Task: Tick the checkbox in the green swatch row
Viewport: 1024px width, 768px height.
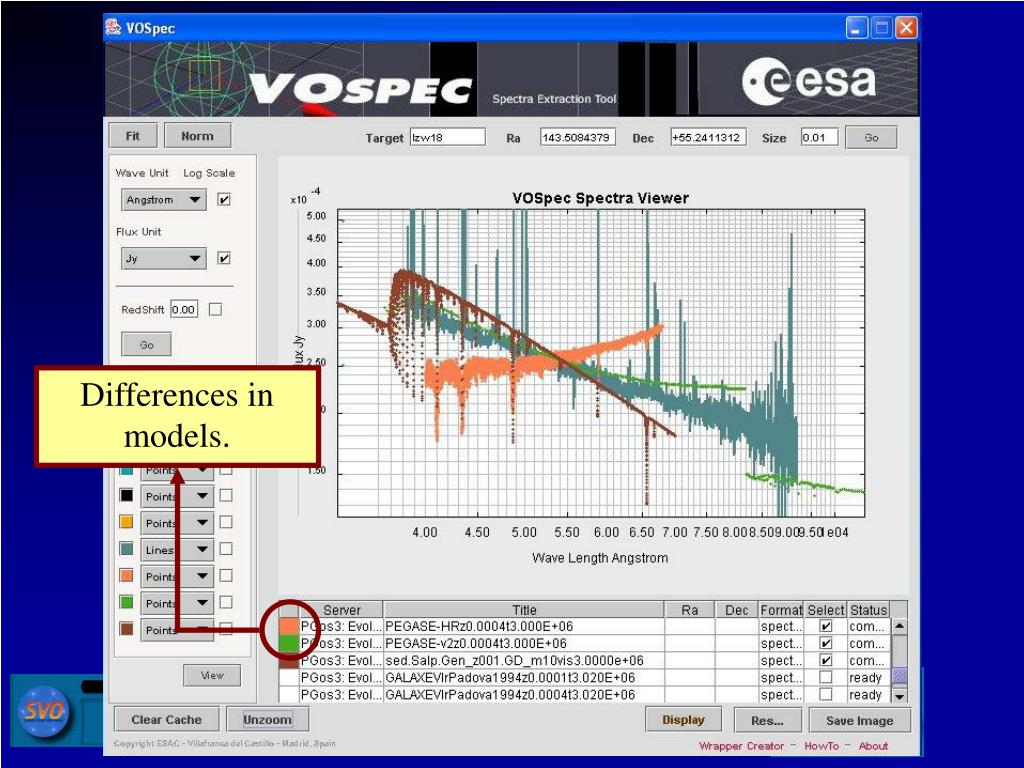Action: [226, 603]
